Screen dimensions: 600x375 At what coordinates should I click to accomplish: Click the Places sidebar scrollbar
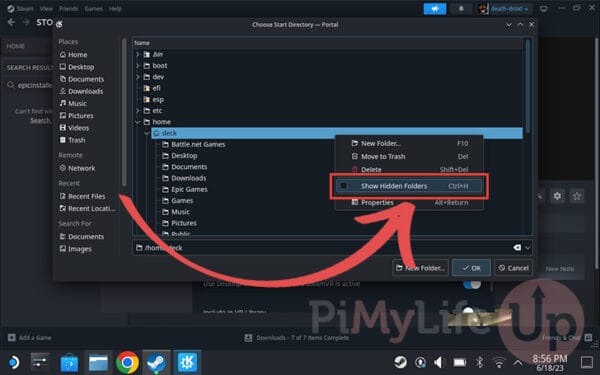pyautogui.click(x=124, y=111)
